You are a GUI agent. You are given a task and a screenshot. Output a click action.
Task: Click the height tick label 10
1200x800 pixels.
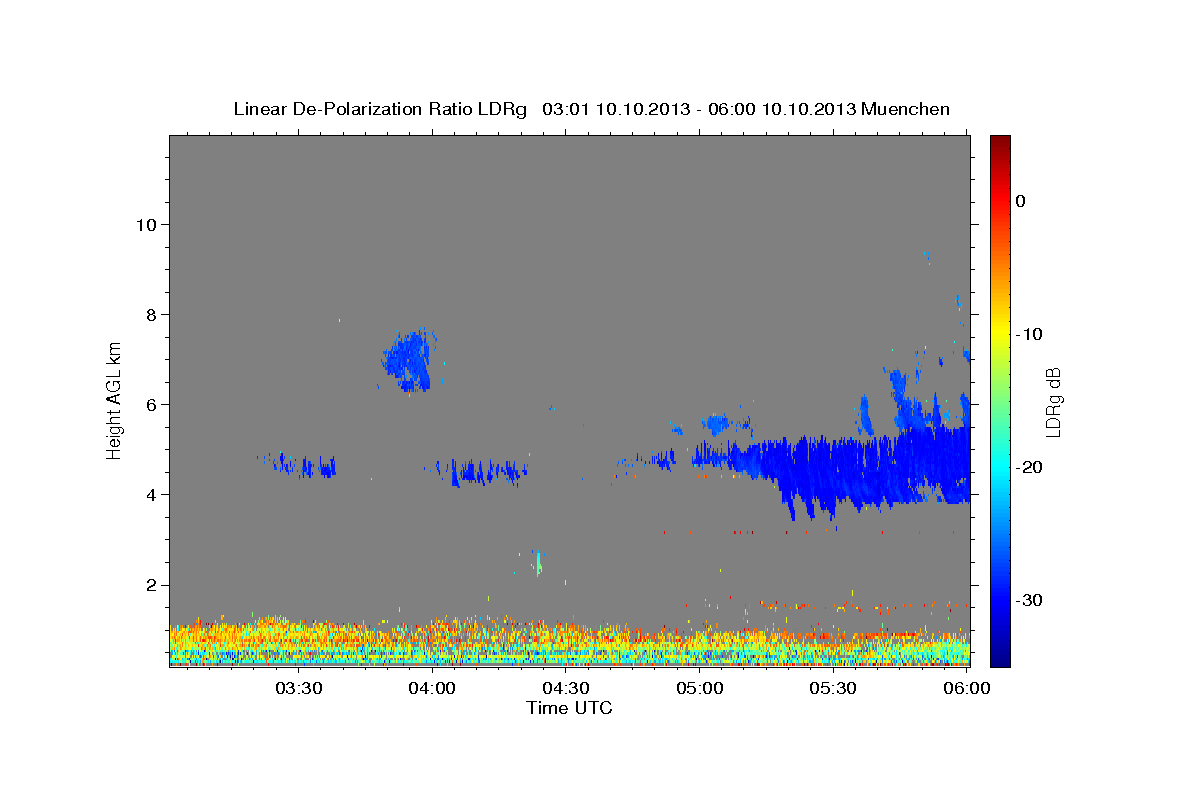(148, 224)
